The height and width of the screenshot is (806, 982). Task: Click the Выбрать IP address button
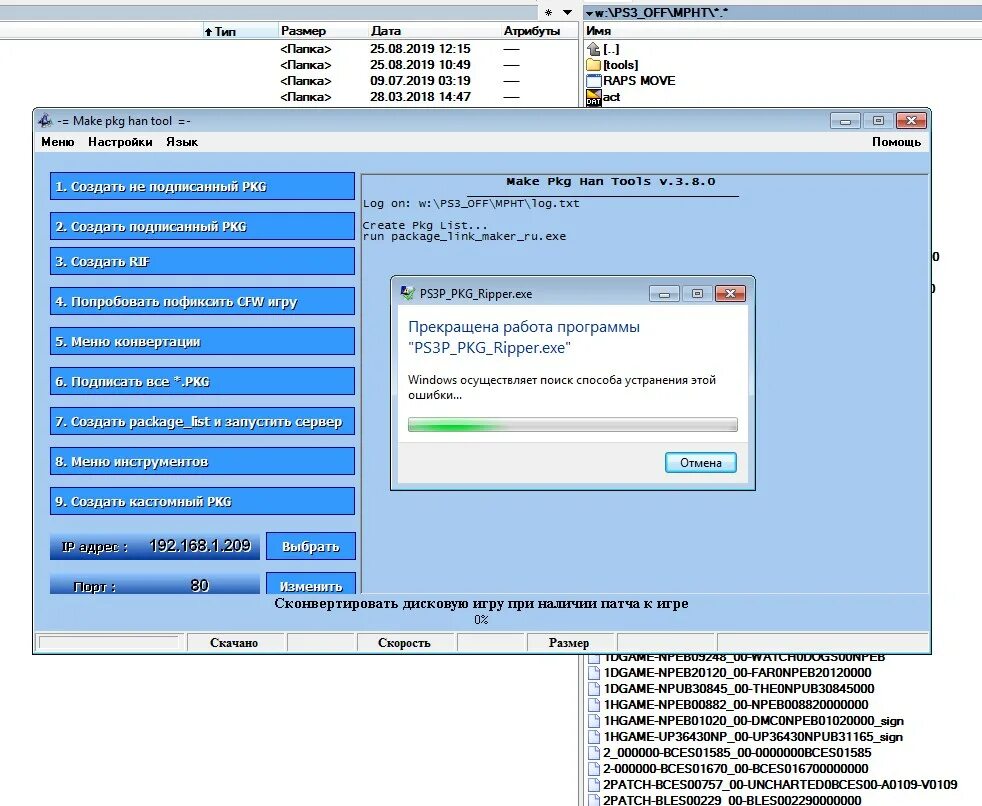311,546
